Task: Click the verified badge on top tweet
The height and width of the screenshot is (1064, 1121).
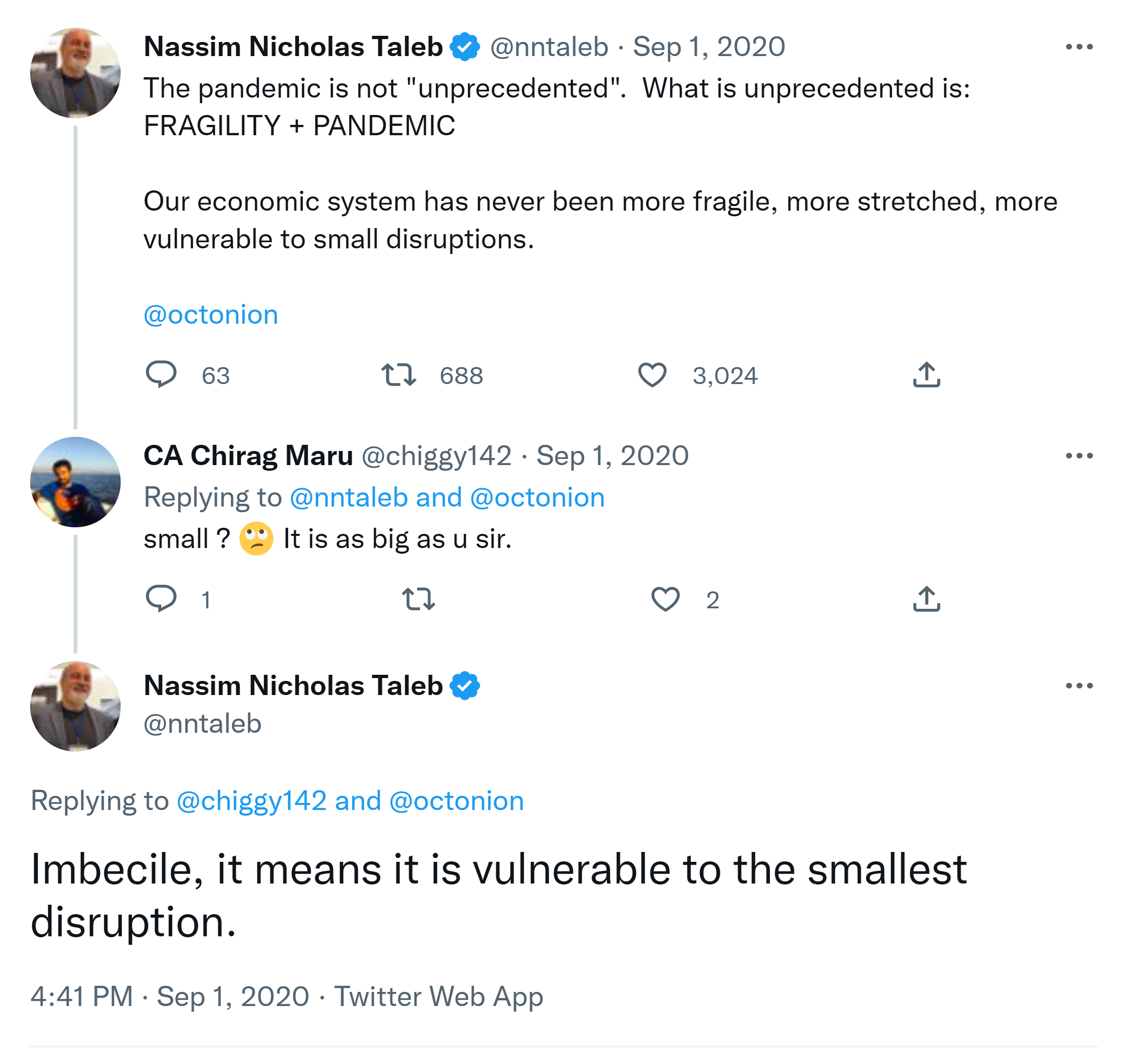Action: click(465, 47)
